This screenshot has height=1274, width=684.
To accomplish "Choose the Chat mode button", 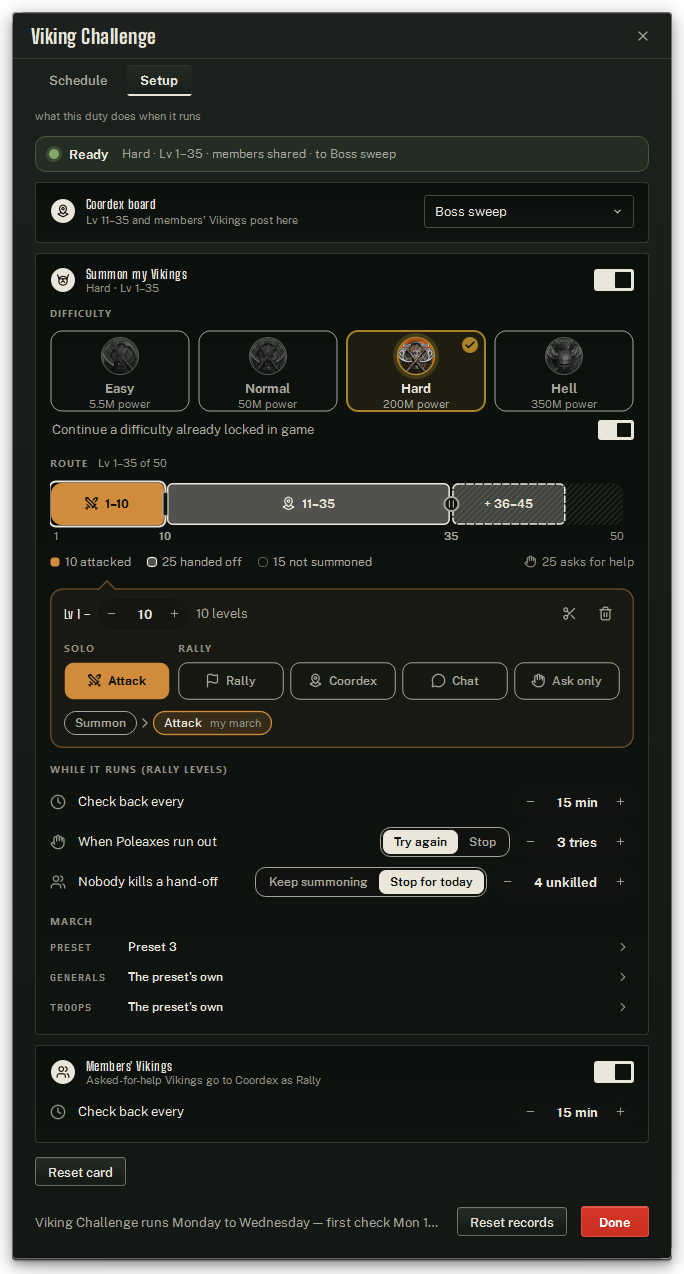I will click(455, 681).
